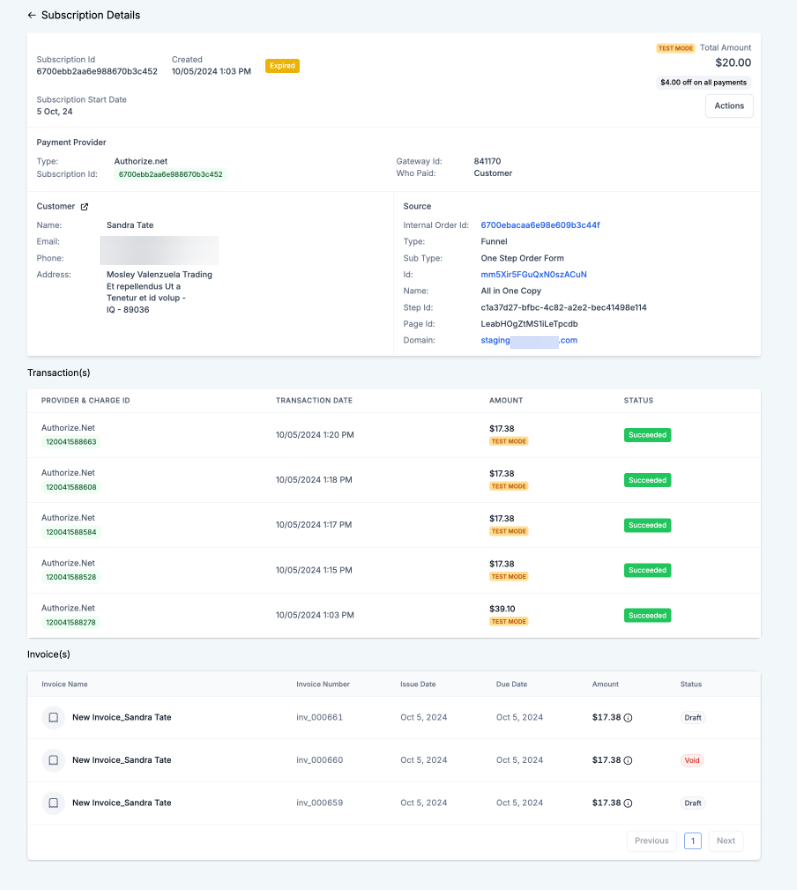797x890 pixels.
Task: Open the staging domain link
Action: pos(529,341)
